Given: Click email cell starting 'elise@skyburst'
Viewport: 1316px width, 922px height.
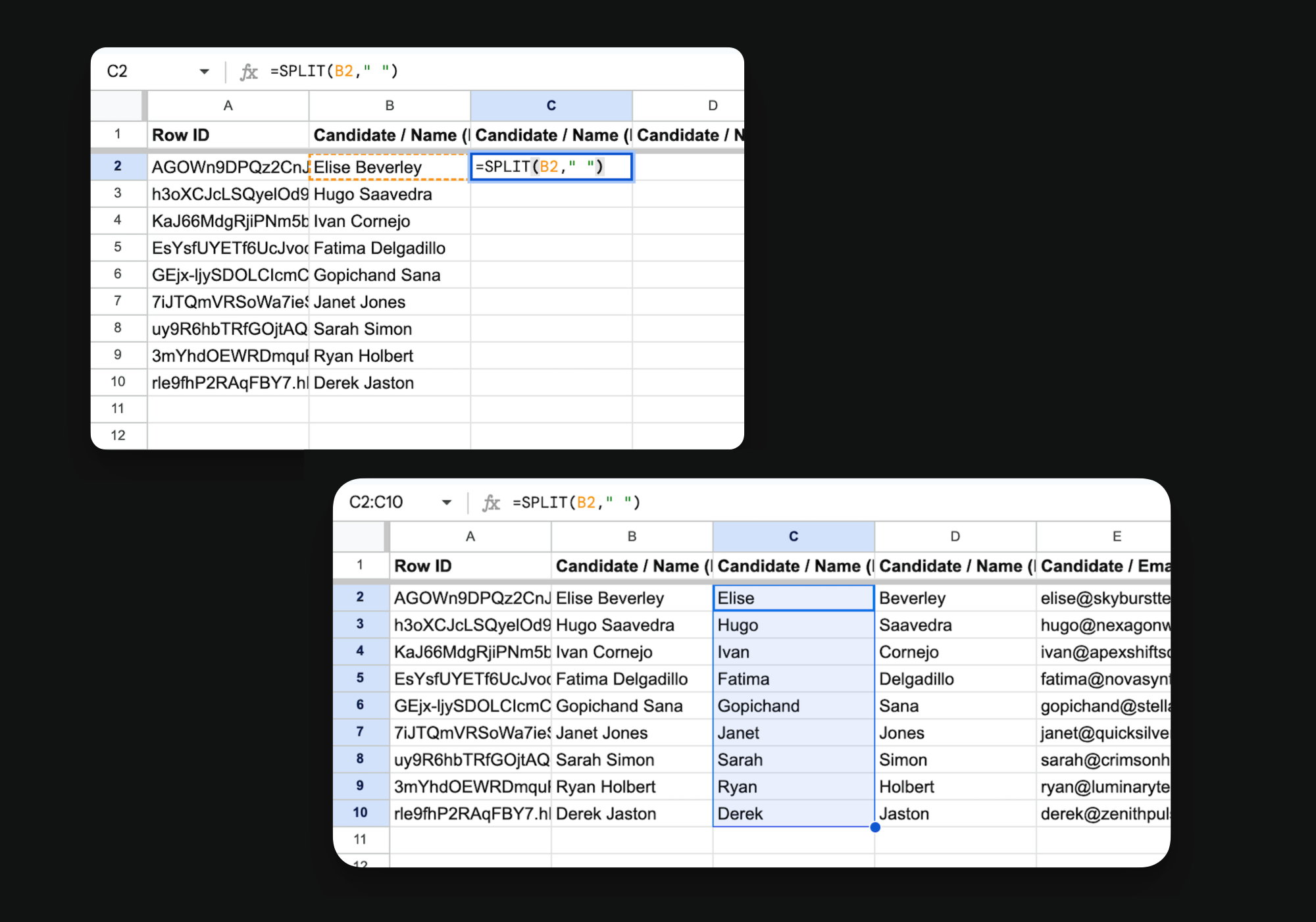Looking at the screenshot, I should coord(1103,598).
